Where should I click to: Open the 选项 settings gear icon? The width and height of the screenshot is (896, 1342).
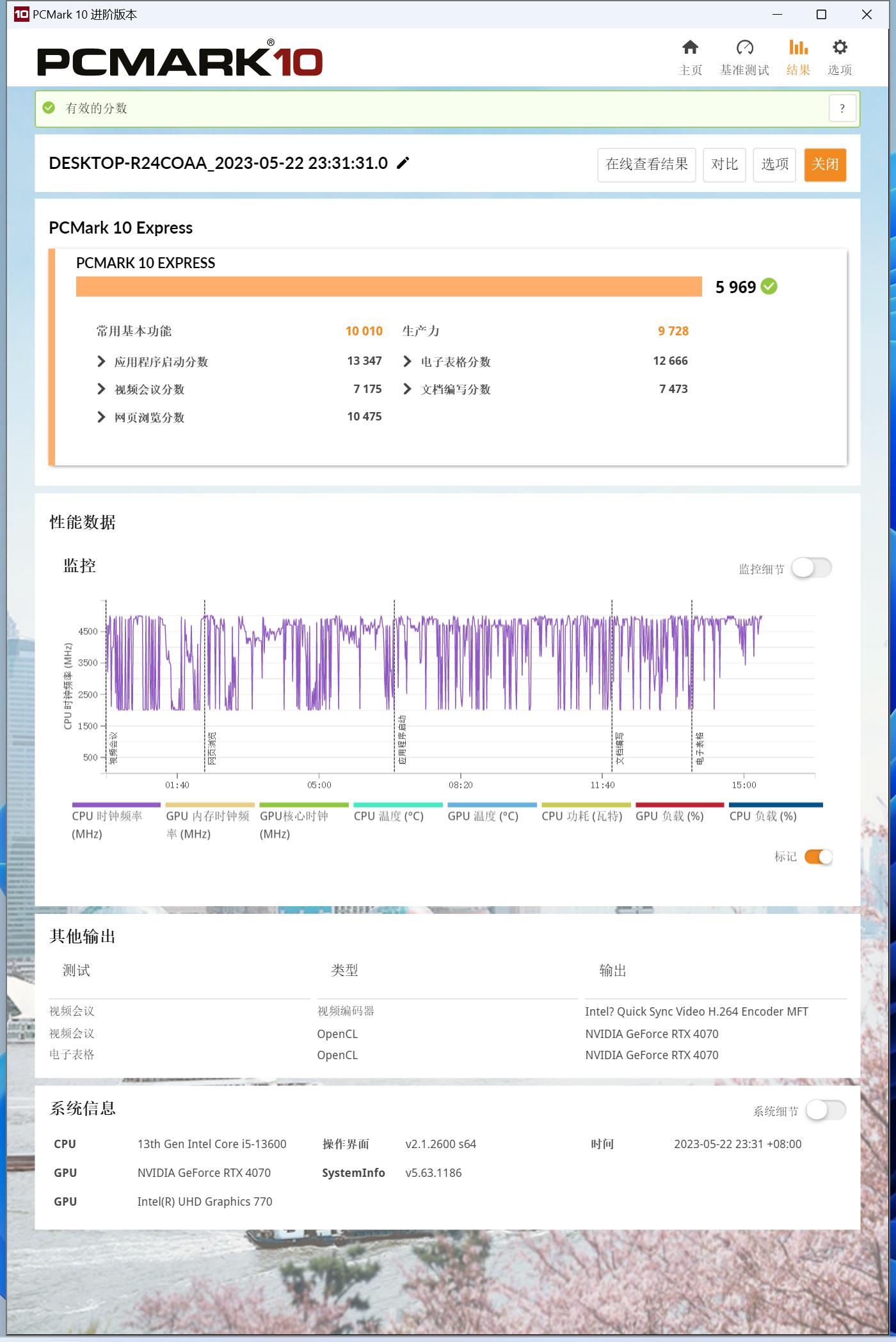(x=840, y=47)
